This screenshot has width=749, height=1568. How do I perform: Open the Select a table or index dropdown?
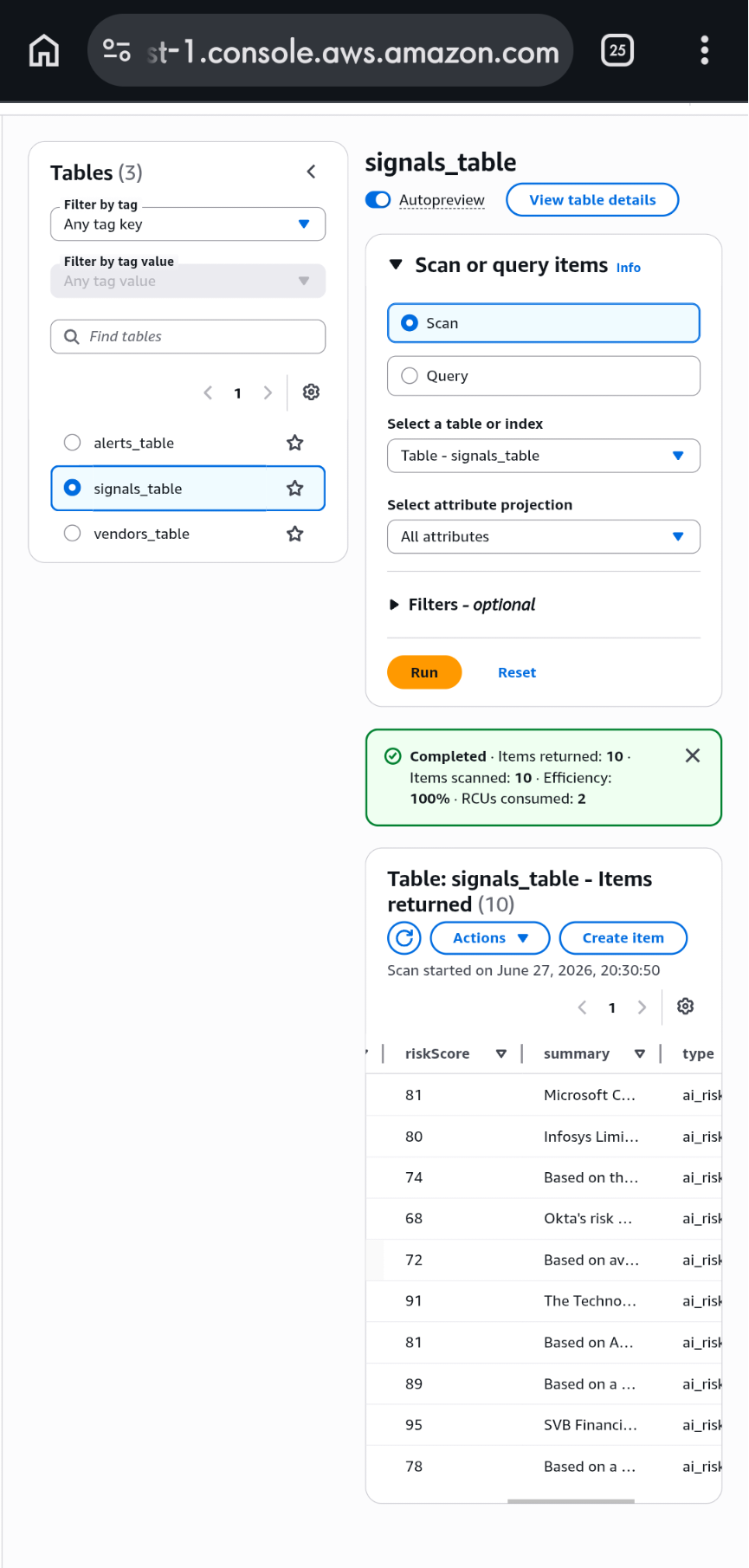tap(544, 456)
